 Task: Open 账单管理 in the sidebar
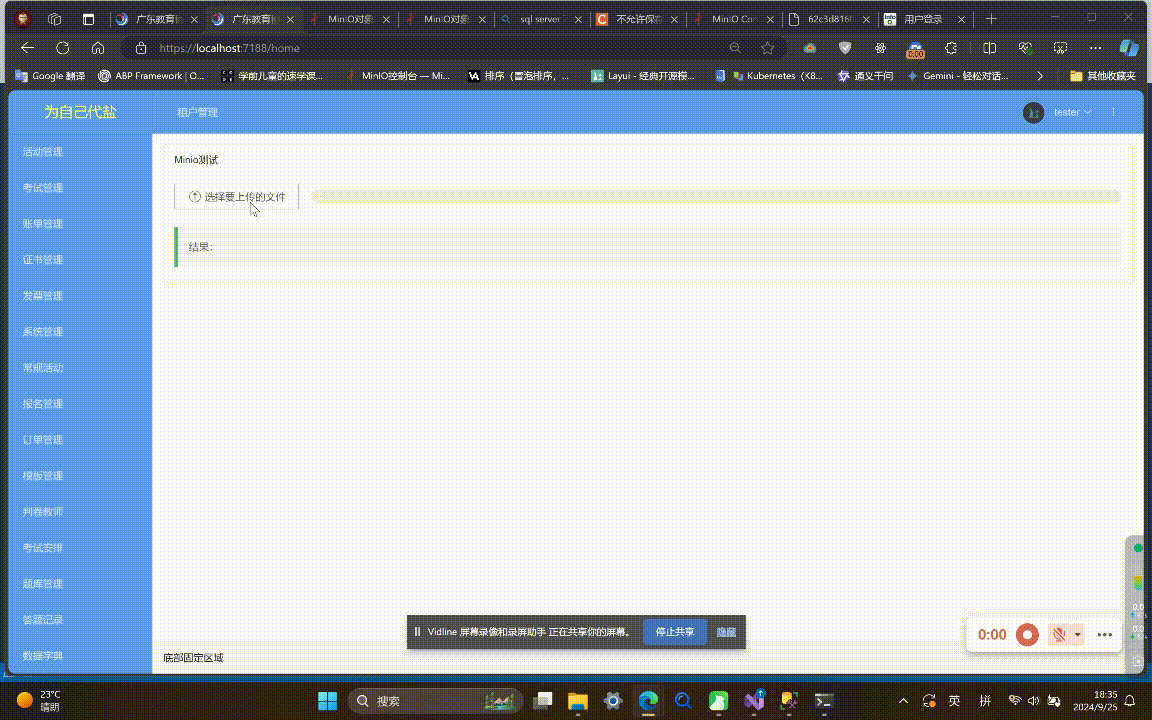click(43, 224)
